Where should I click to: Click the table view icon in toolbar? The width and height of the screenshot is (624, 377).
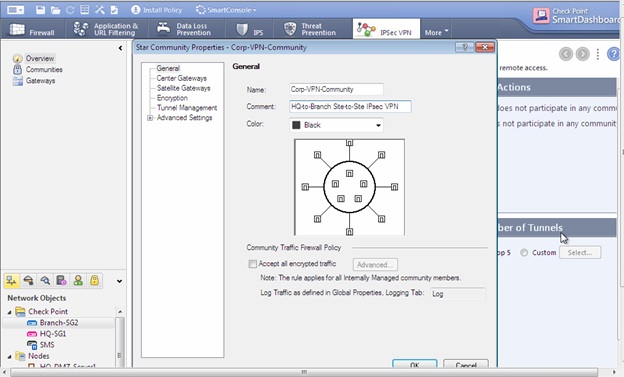tap(84, 10)
